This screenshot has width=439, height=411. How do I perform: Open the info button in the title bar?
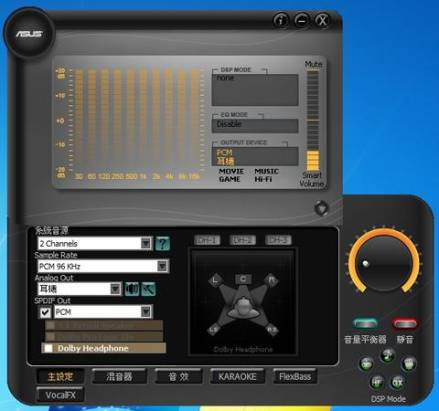point(281,21)
